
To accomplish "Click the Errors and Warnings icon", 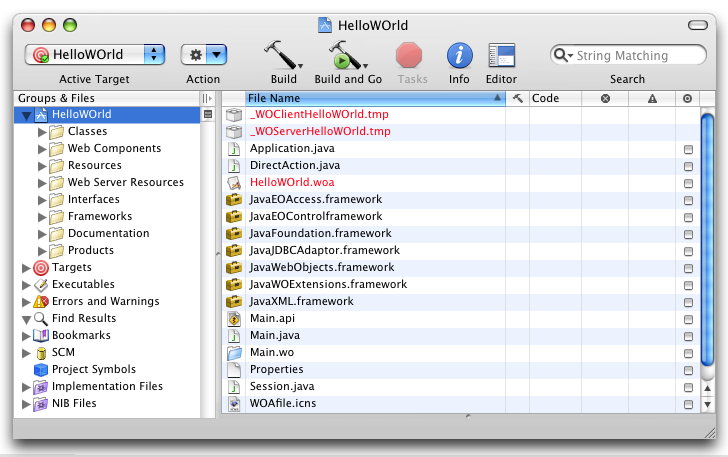I will point(41,302).
